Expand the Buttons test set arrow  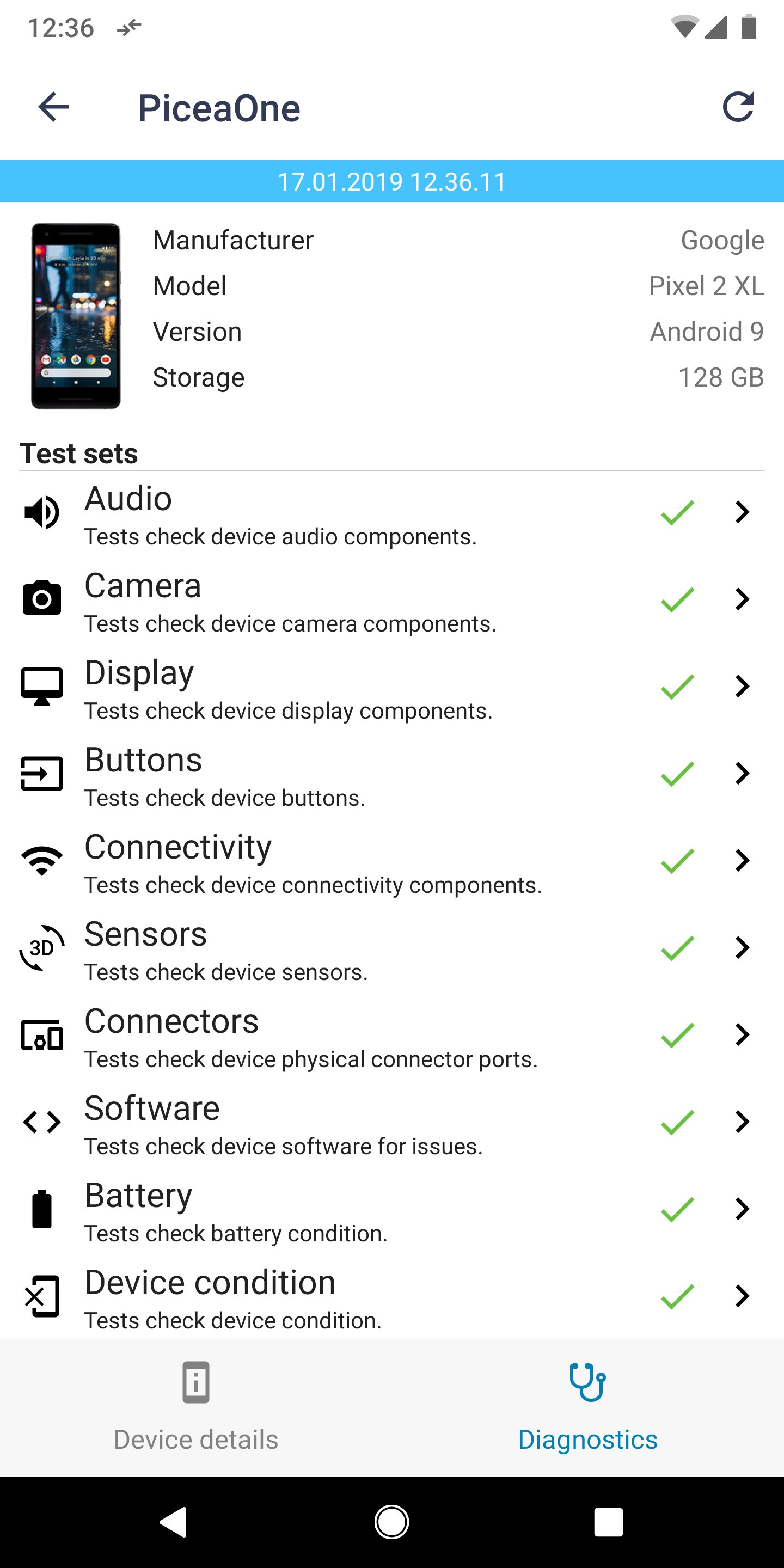pyautogui.click(x=742, y=774)
